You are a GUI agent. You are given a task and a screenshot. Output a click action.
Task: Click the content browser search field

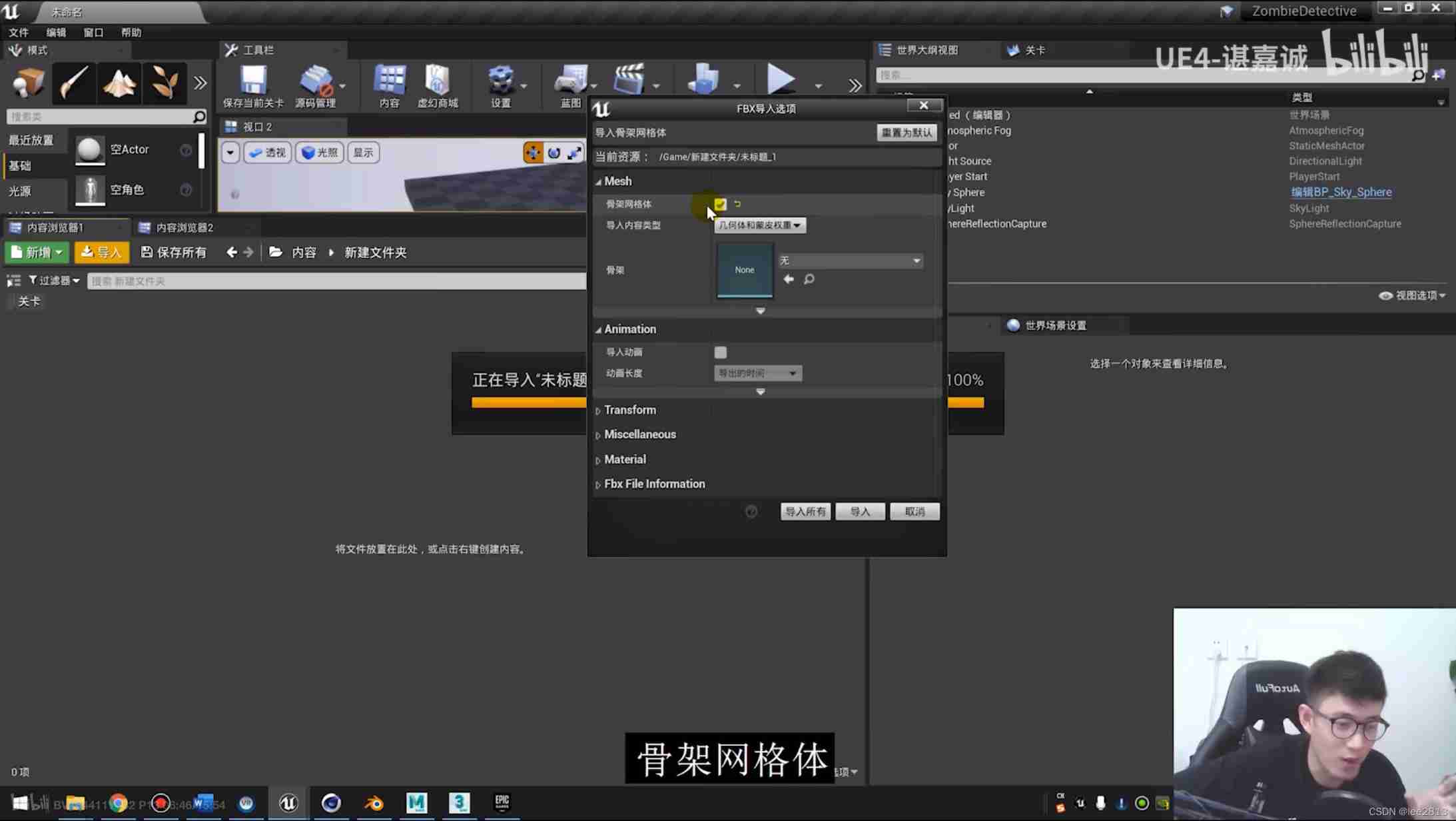(x=336, y=281)
